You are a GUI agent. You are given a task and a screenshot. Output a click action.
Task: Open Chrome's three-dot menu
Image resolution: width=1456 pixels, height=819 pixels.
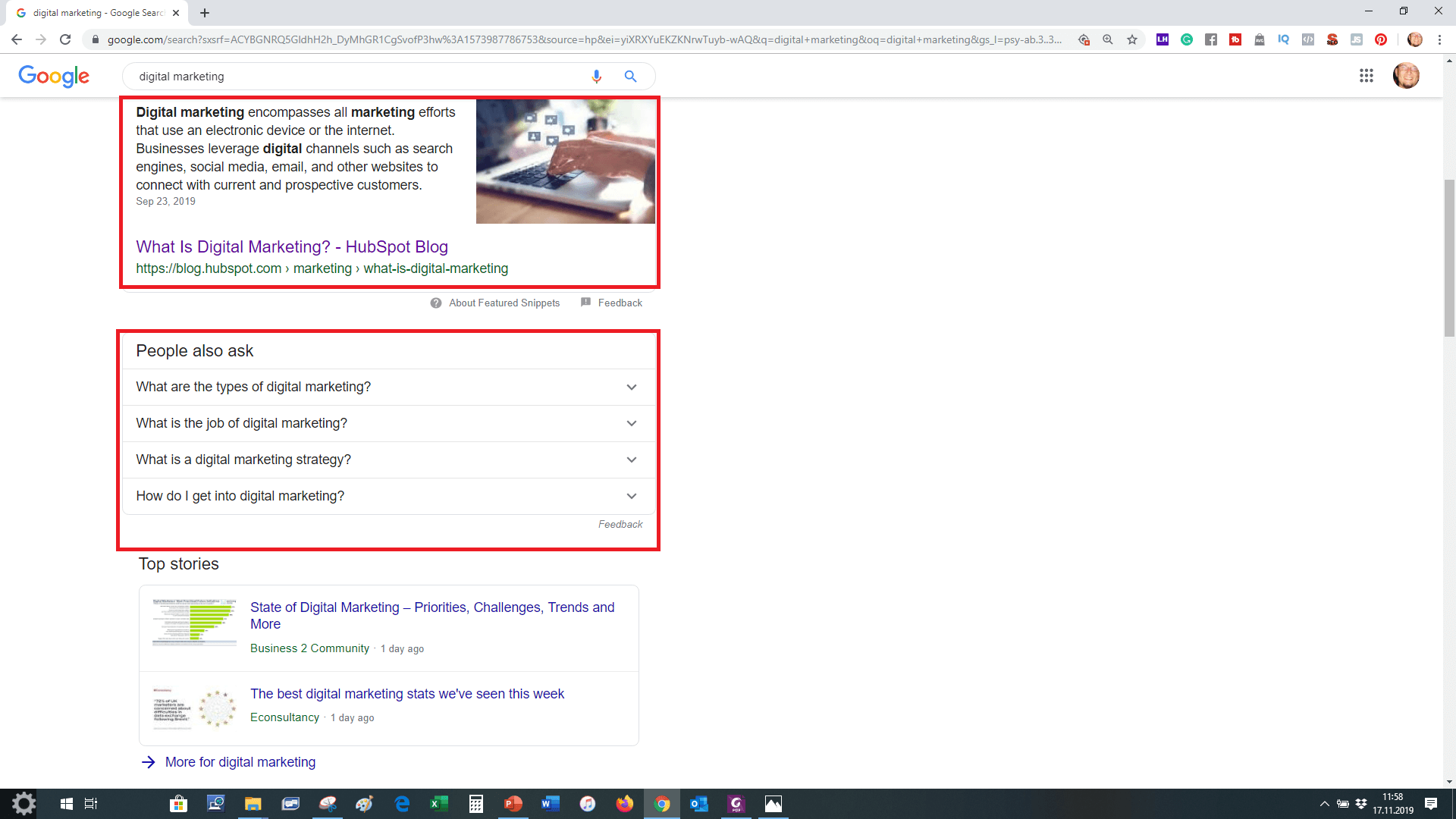(x=1439, y=39)
